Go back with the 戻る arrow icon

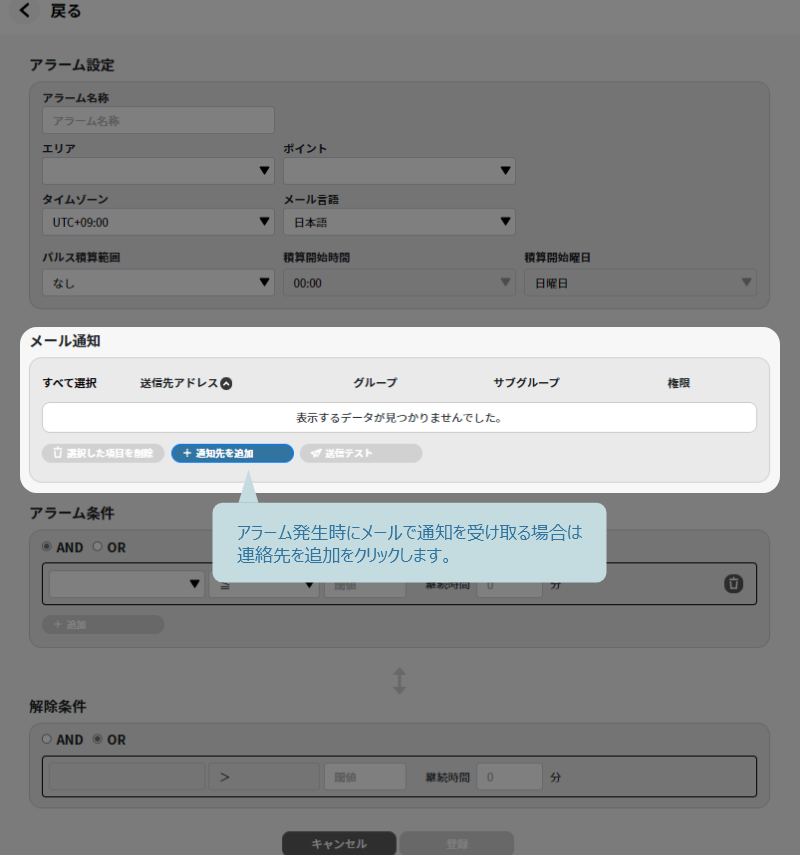25,10
